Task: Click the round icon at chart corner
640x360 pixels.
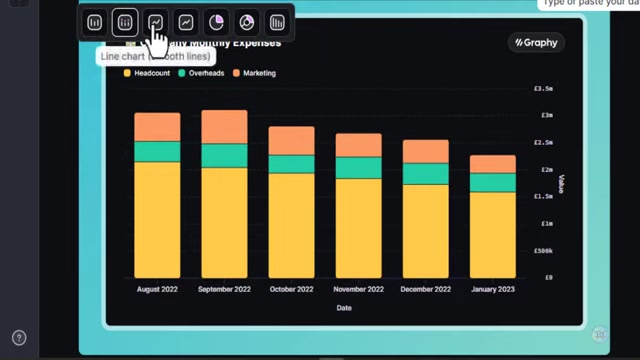Action: click(600, 334)
